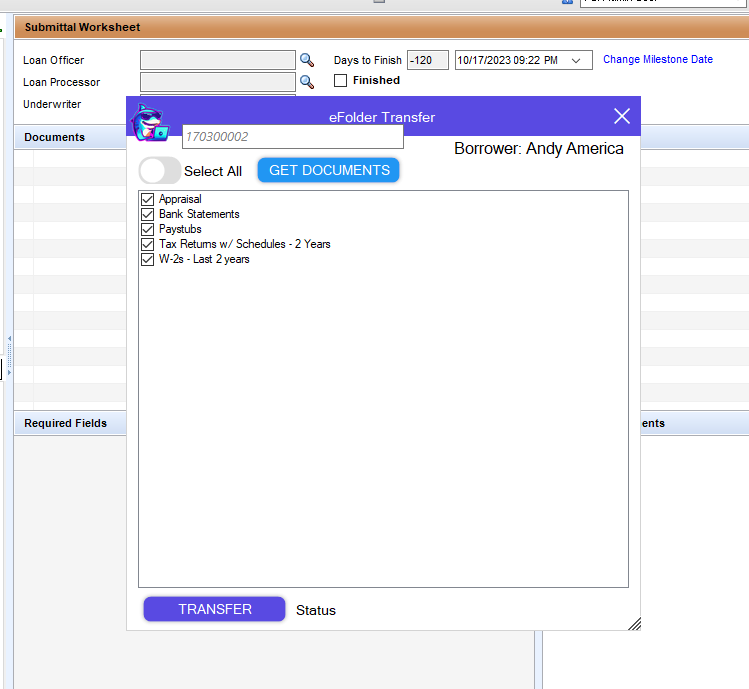
Task: Close the eFolder Transfer dialog
Action: click(621, 117)
